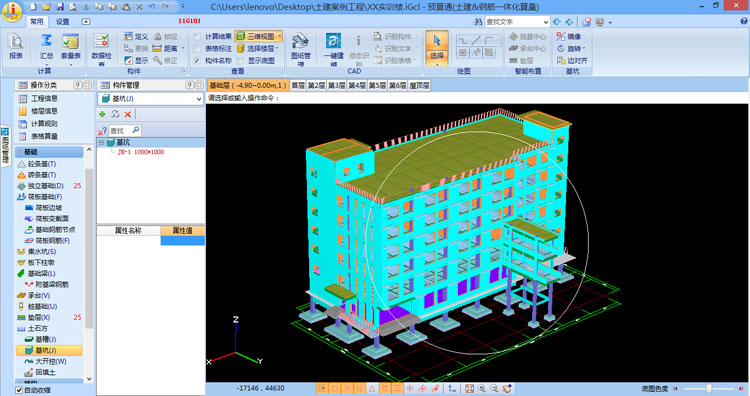Click the 边对齐 edge align tool
Image resolution: width=750 pixels, height=396 pixels.
[x=572, y=61]
